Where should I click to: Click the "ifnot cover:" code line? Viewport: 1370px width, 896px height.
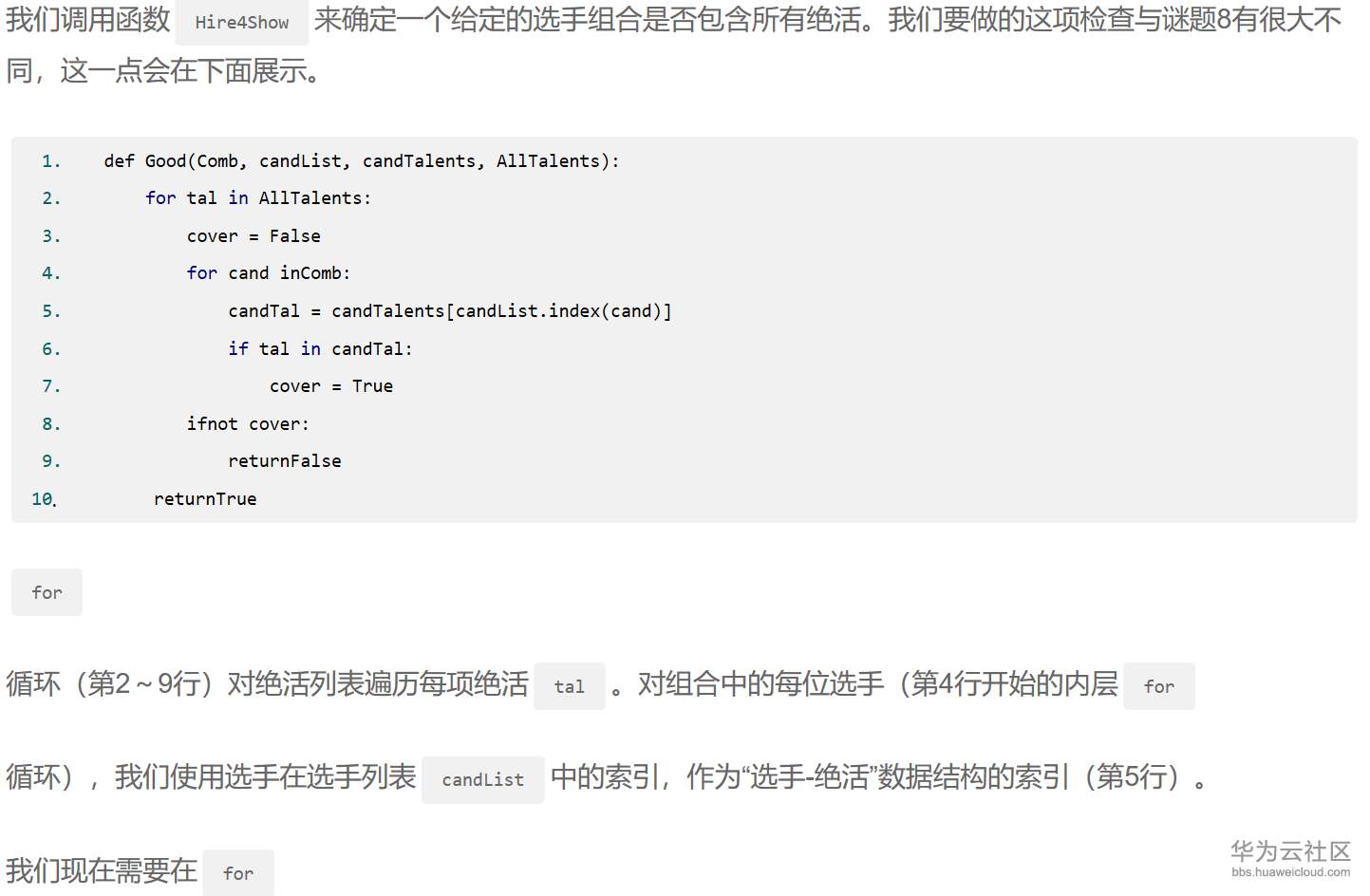(248, 424)
